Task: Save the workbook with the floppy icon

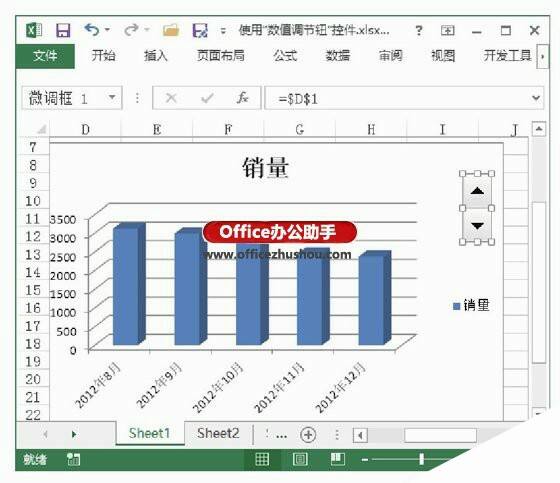Action: click(63, 30)
